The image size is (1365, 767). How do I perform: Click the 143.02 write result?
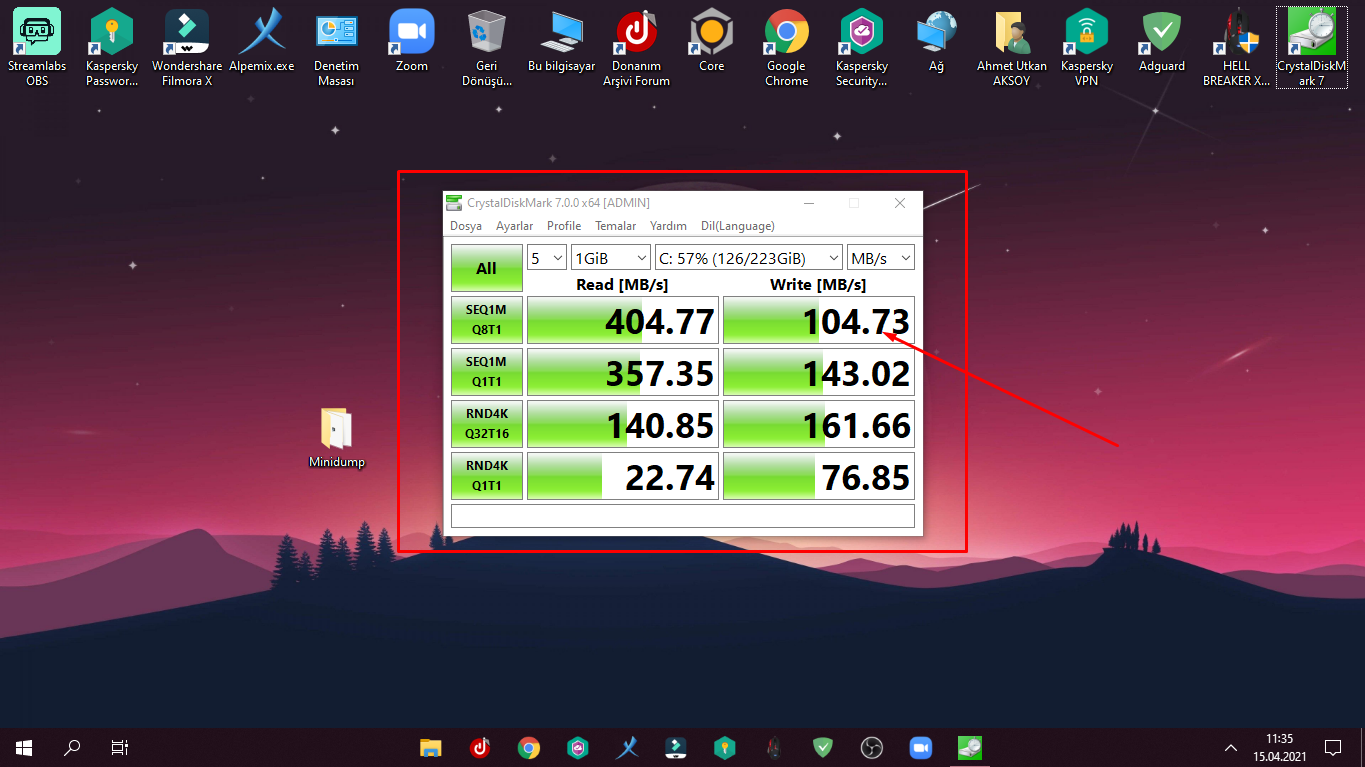point(819,372)
